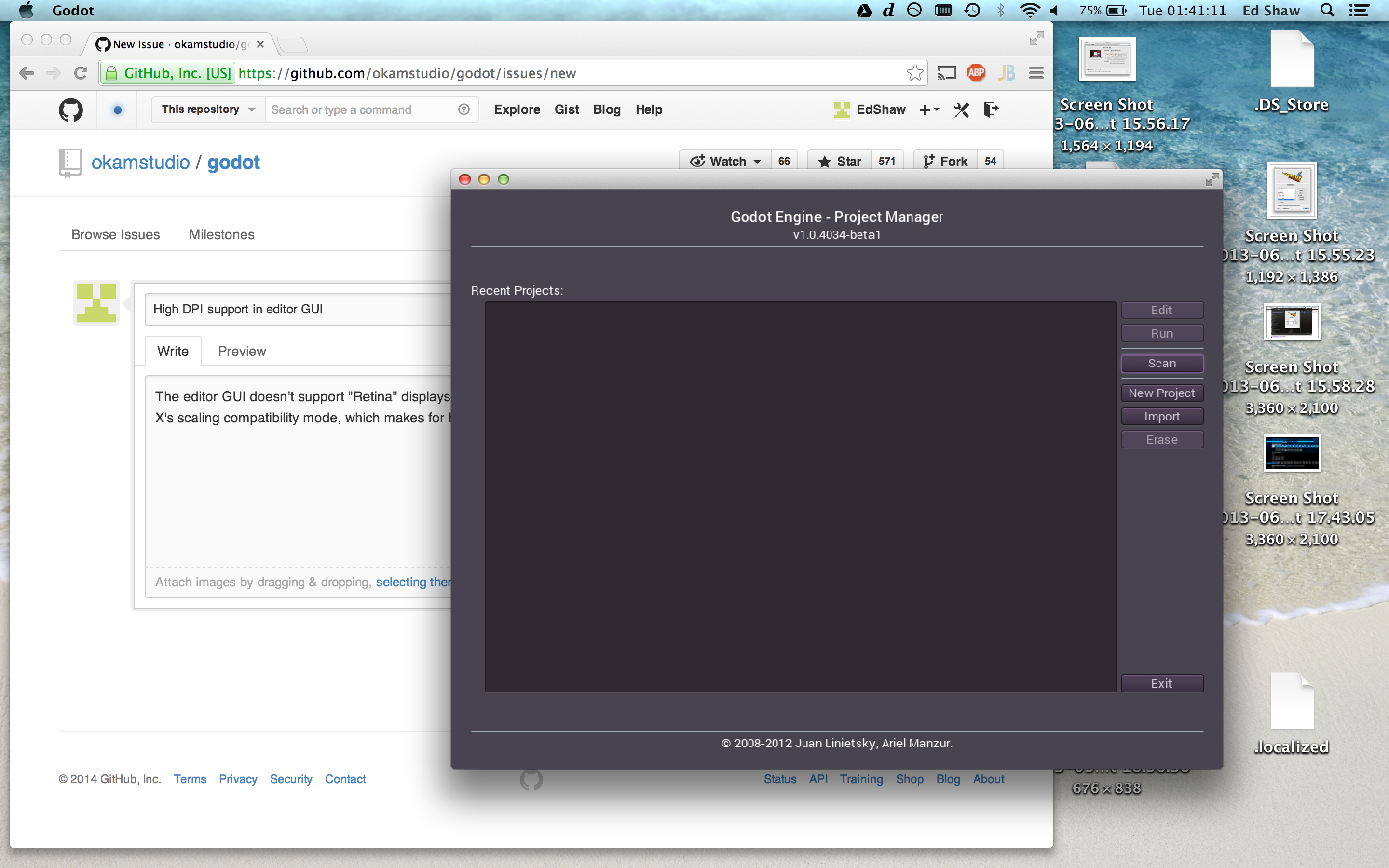The width and height of the screenshot is (1389, 868).
Task: Open the okamstudio owner link
Action: [141, 163]
